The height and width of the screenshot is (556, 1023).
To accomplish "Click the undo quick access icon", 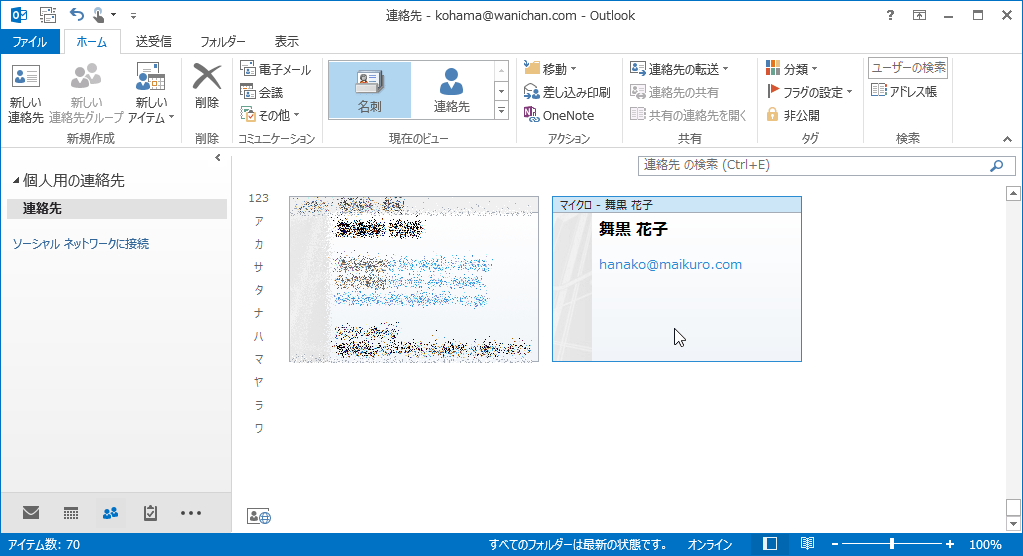I will coord(77,14).
